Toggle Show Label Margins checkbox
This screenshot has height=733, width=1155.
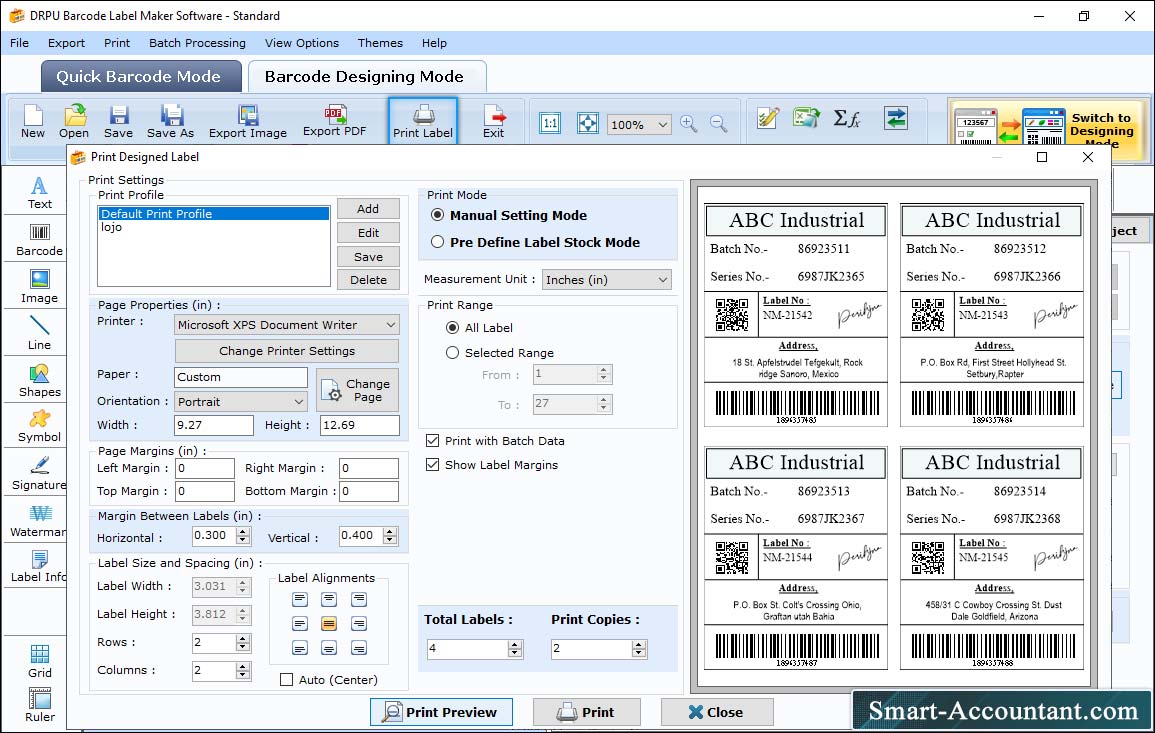point(432,465)
